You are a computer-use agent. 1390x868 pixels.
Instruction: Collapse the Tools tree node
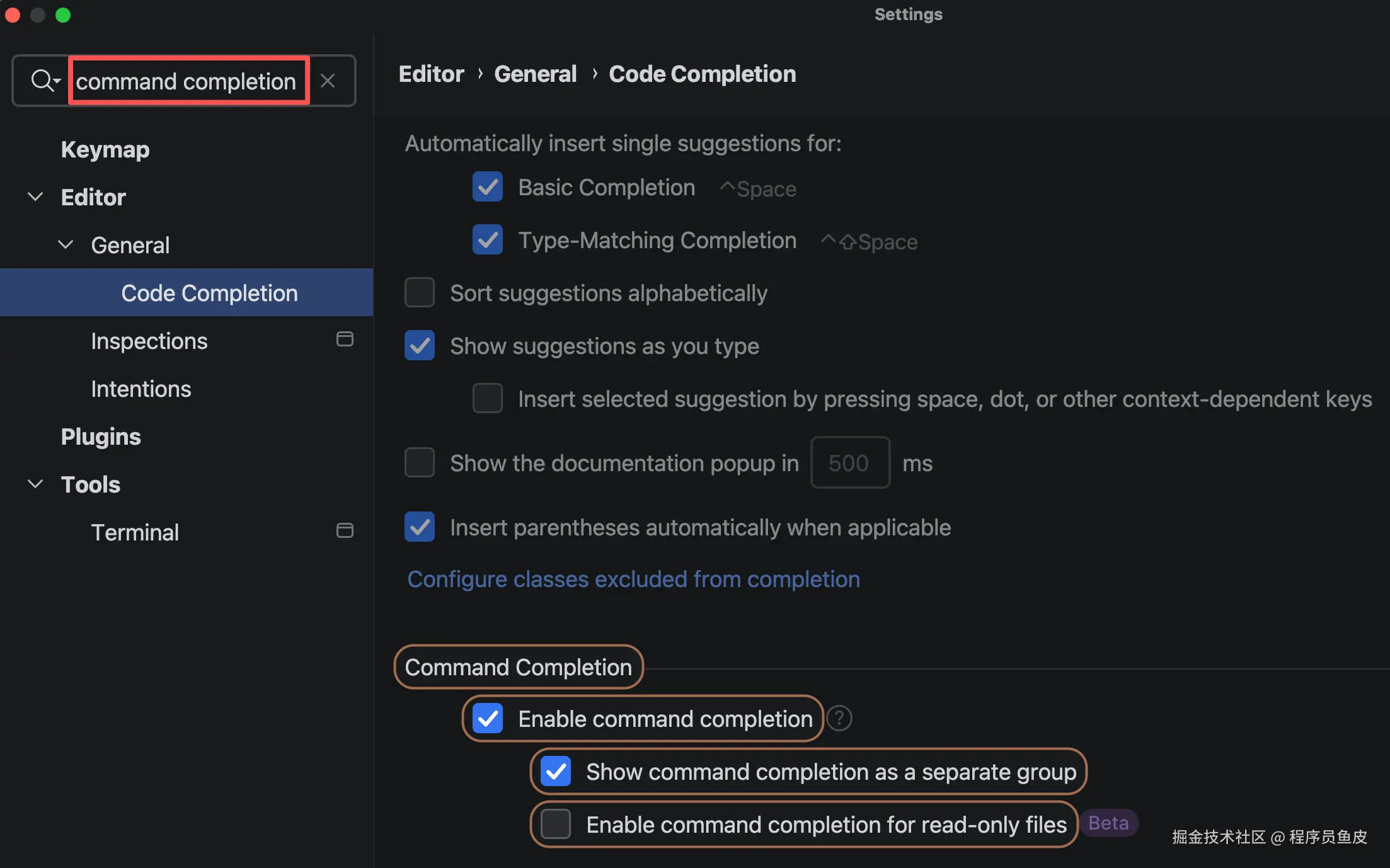(36, 484)
